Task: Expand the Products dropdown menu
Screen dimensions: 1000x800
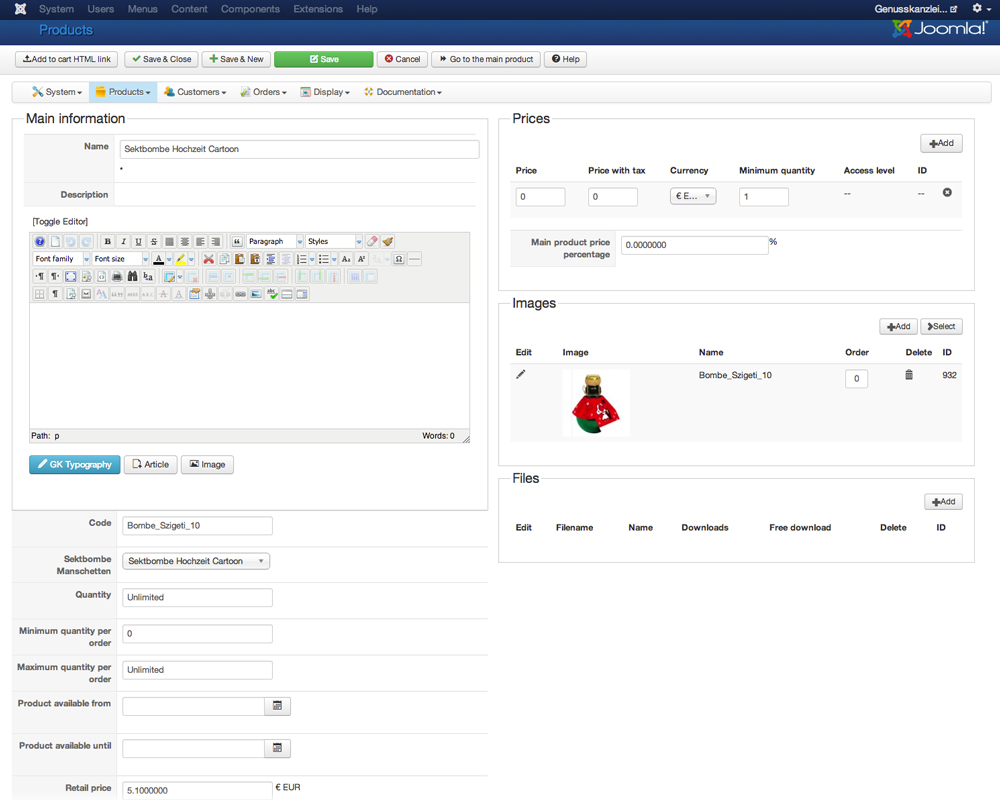Action: click(123, 92)
